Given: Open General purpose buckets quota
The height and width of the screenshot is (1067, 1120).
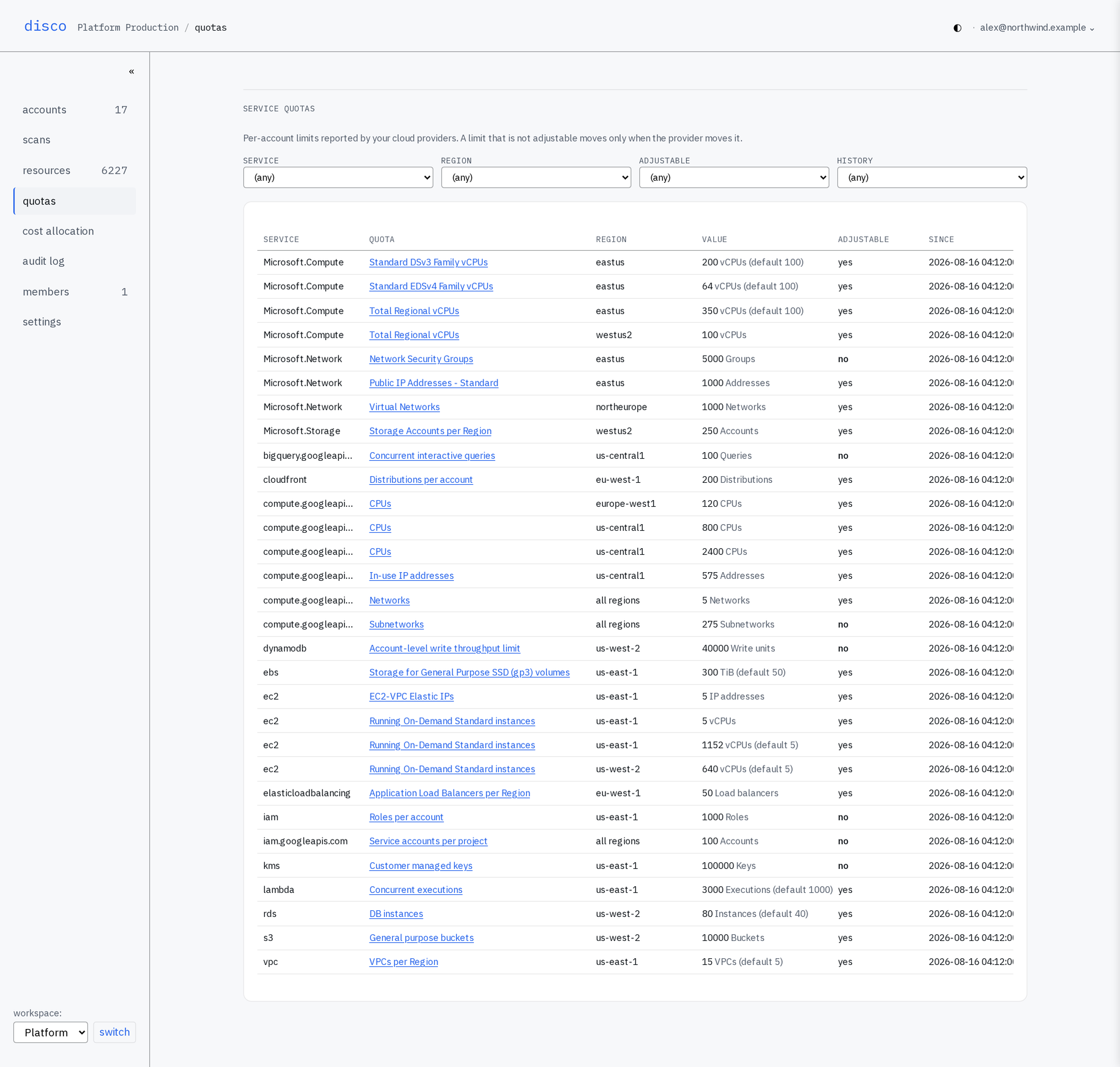Looking at the screenshot, I should (x=421, y=938).
